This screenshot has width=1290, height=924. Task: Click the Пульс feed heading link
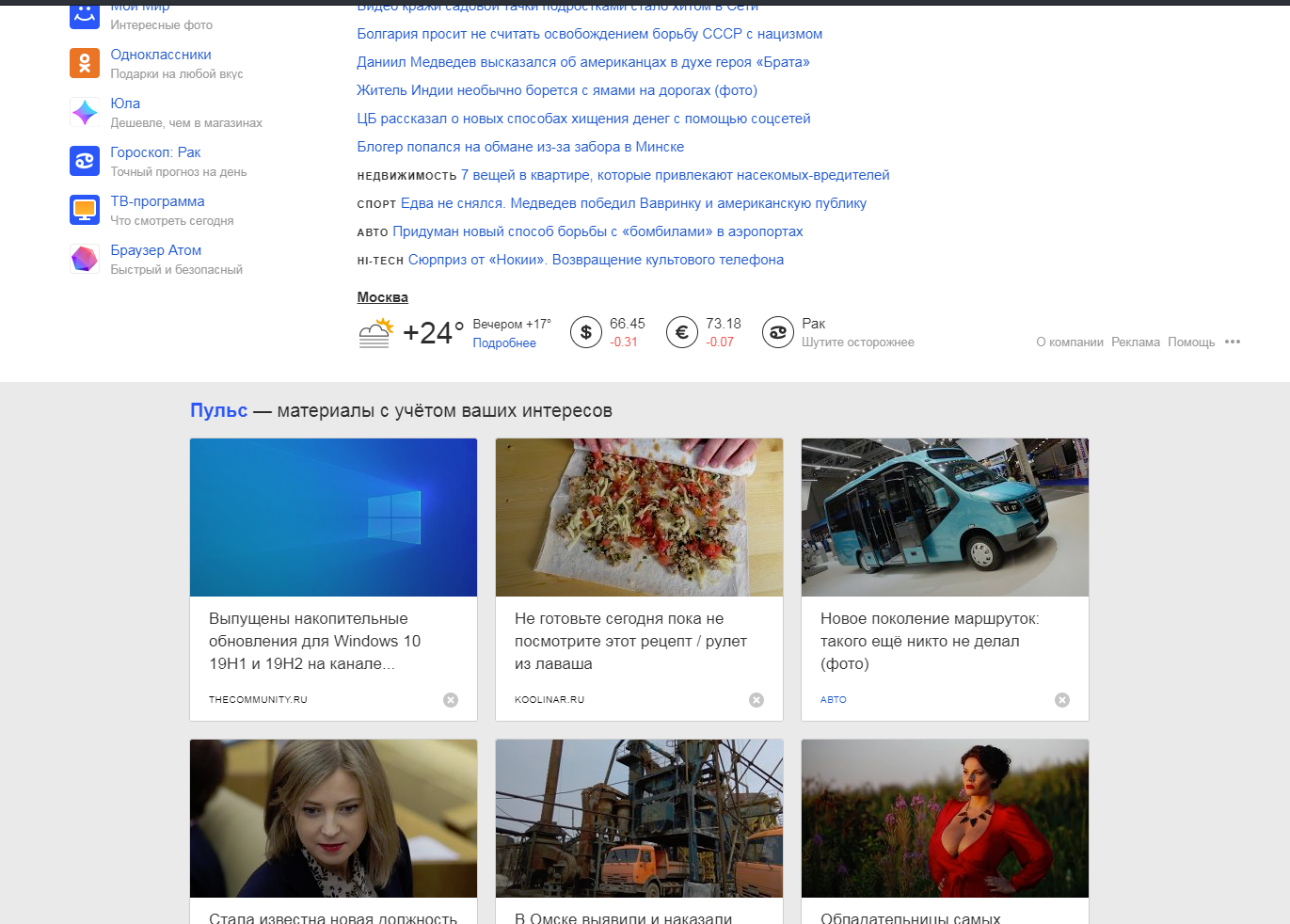(x=218, y=410)
